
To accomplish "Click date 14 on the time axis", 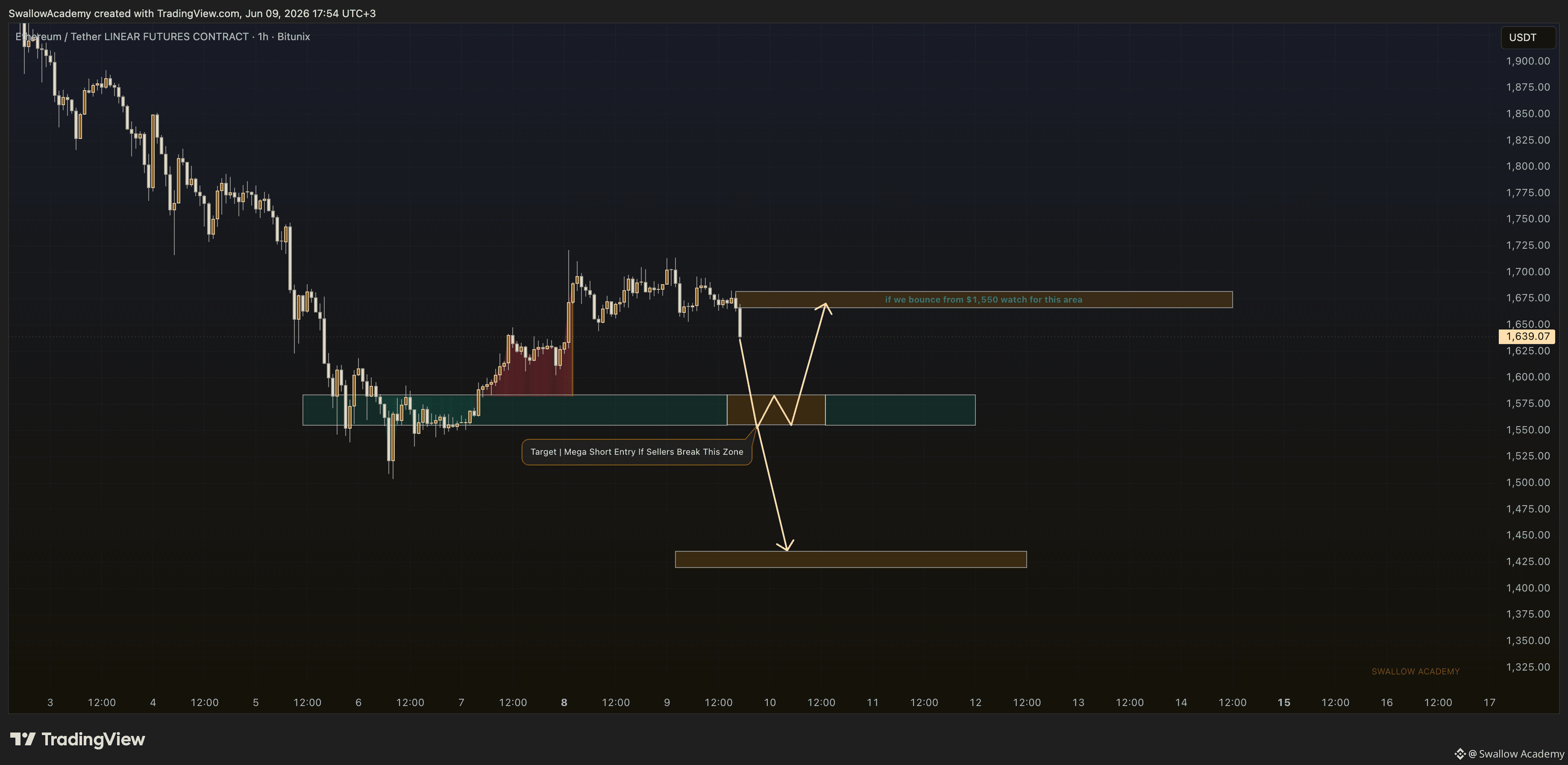I will [x=1181, y=702].
